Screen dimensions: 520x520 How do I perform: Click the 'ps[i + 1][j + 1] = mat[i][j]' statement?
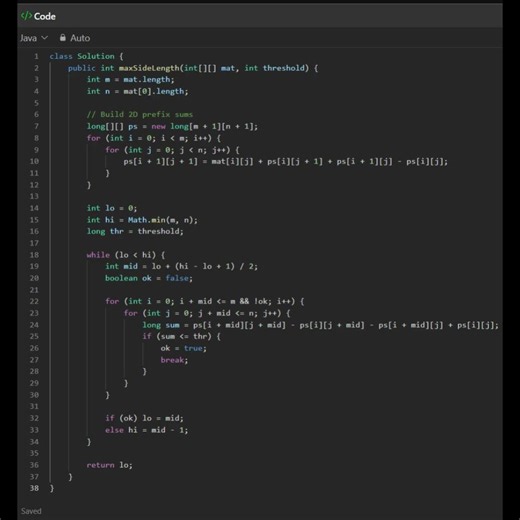285,161
